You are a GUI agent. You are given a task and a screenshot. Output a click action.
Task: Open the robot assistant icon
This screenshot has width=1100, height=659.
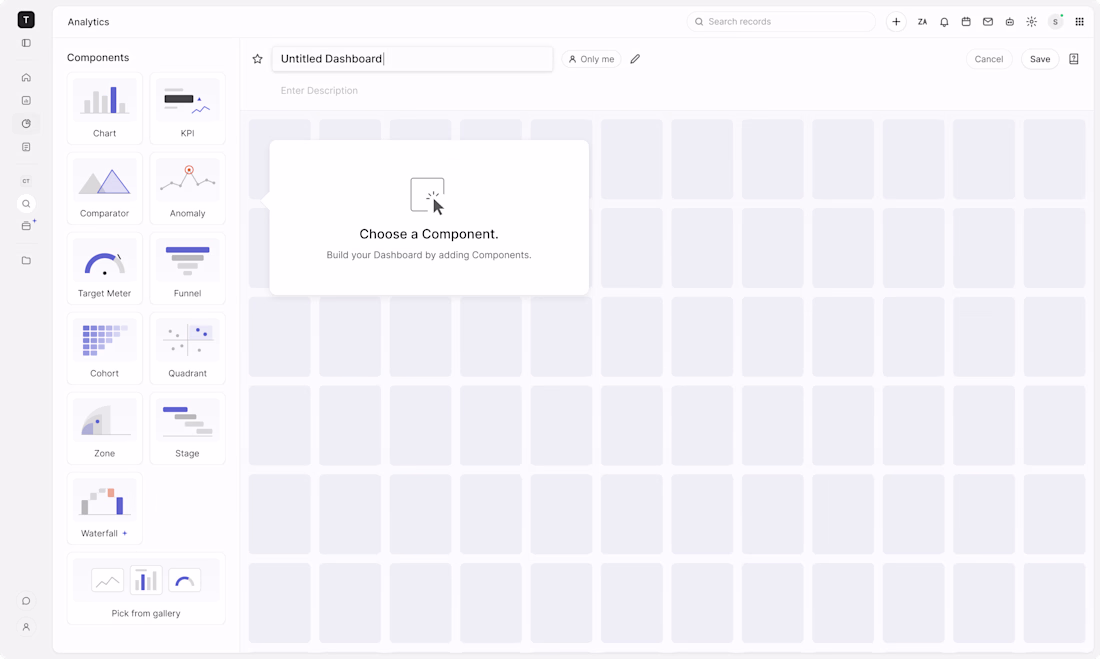click(1010, 22)
